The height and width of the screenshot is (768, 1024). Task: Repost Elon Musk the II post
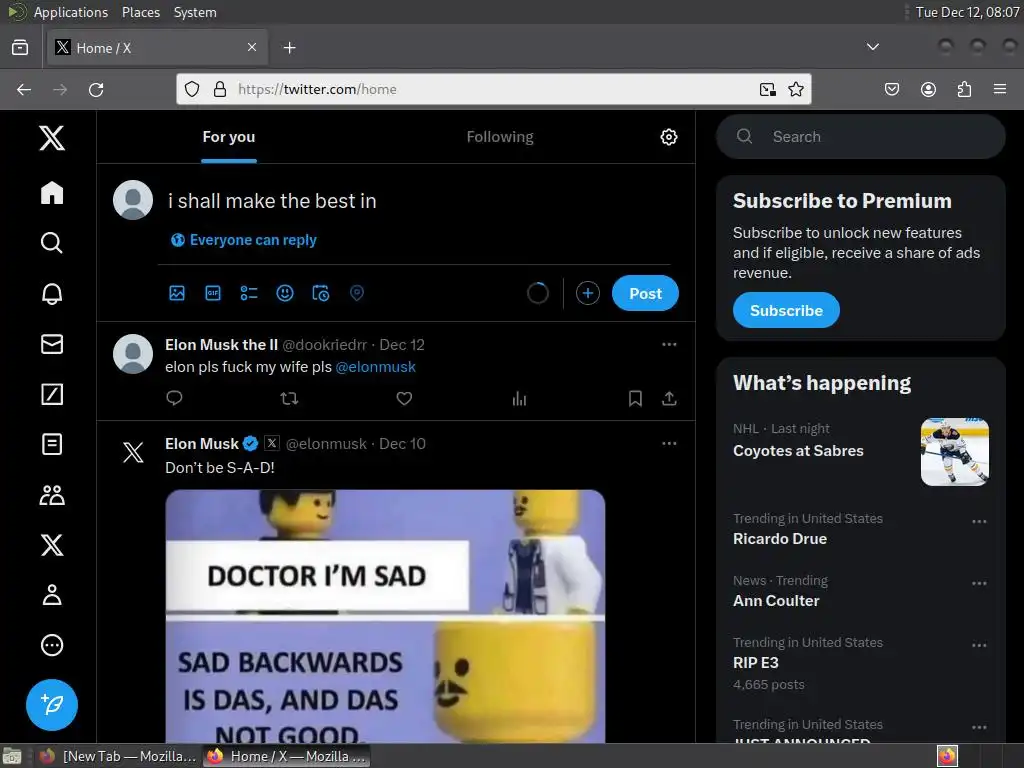(289, 398)
